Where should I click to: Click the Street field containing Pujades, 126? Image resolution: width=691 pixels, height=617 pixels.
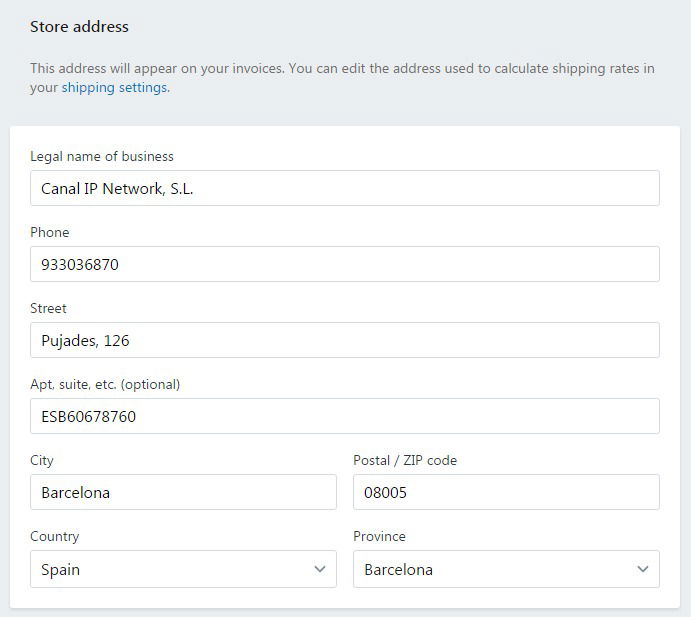(344, 340)
